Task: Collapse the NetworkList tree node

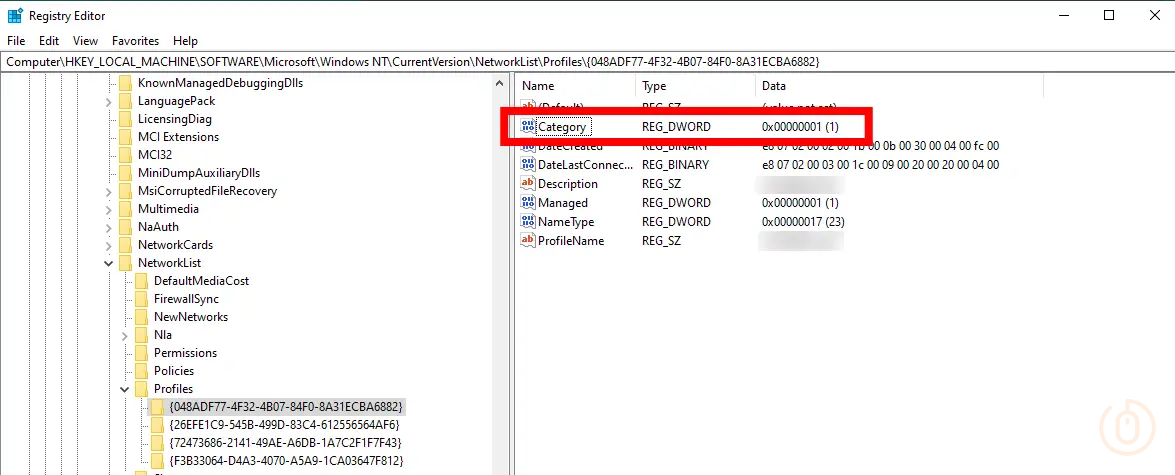Action: pos(109,263)
